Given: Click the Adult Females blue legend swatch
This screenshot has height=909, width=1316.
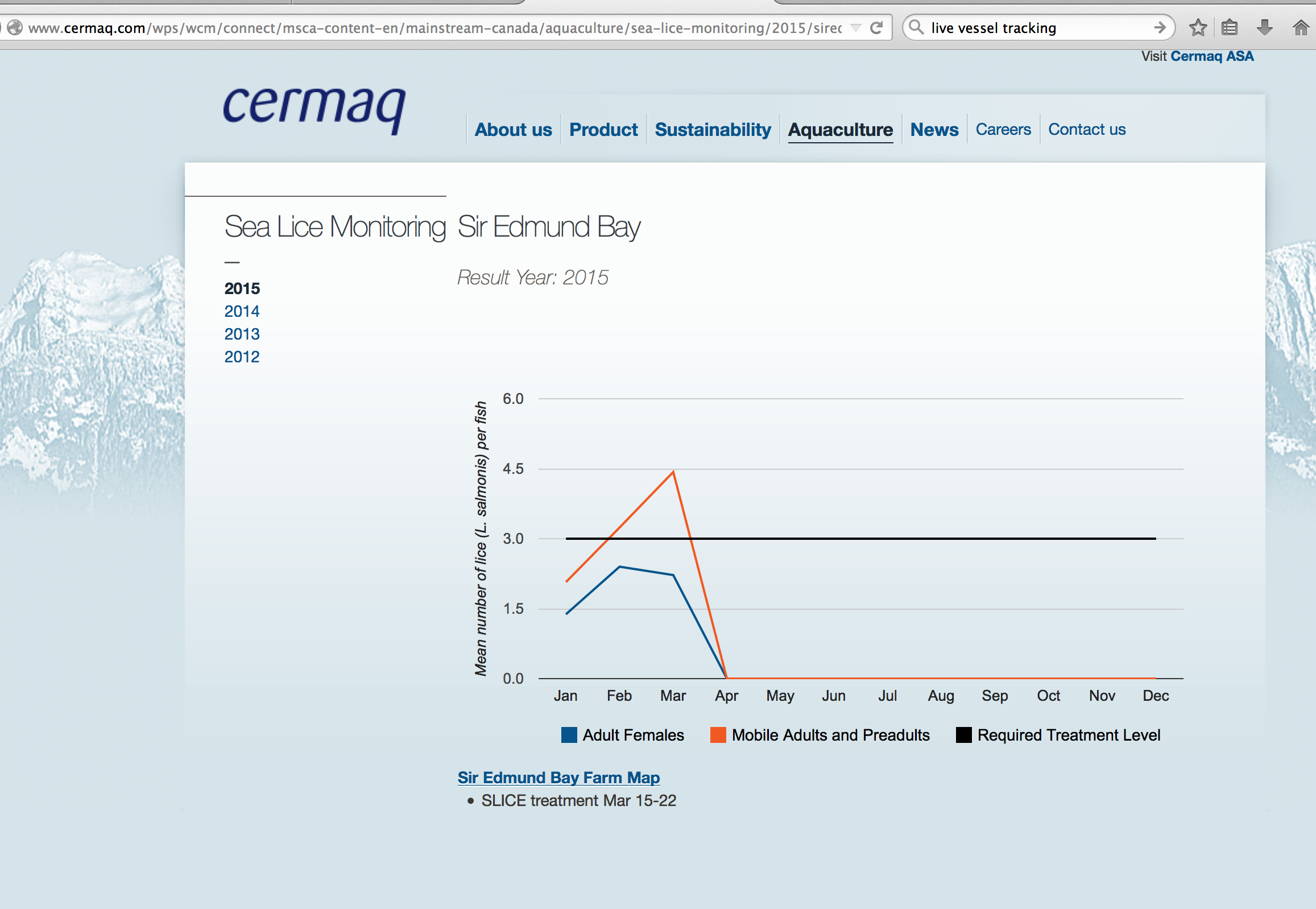Looking at the screenshot, I should pyautogui.click(x=569, y=735).
